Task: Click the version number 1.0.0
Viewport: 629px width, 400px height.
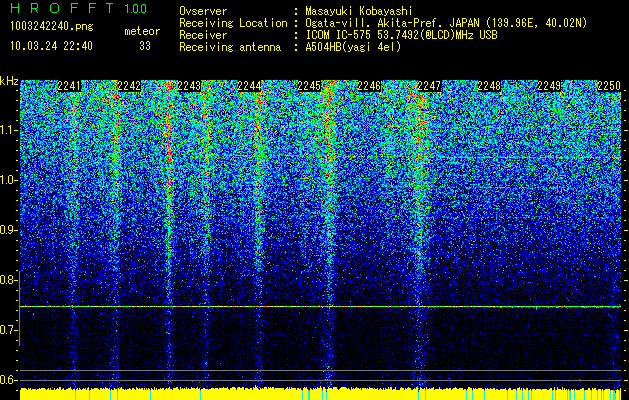Action: pos(135,9)
